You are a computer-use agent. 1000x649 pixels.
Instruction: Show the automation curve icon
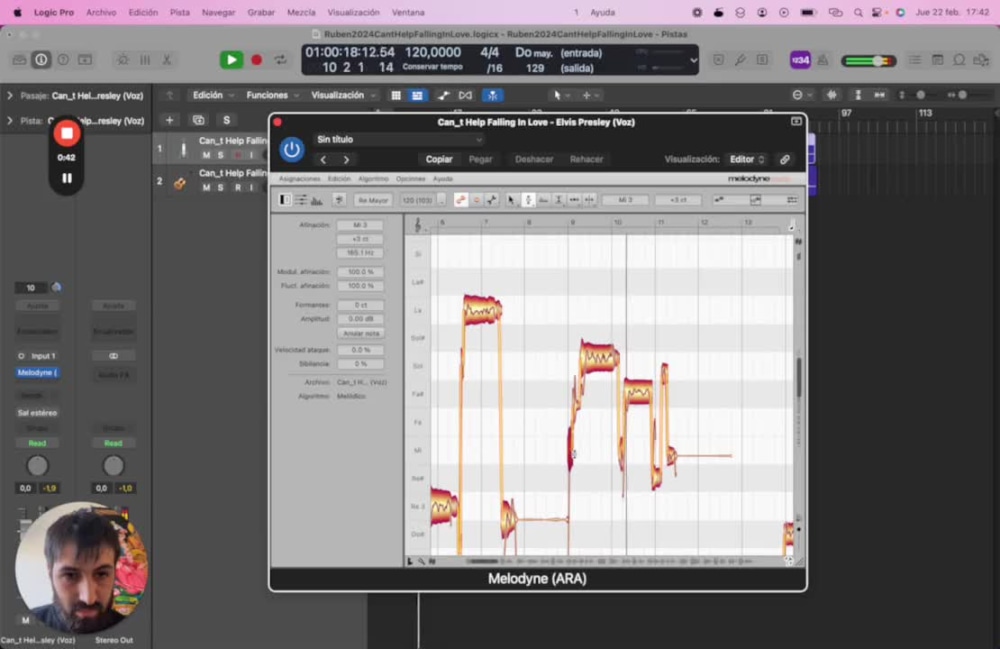pos(443,95)
